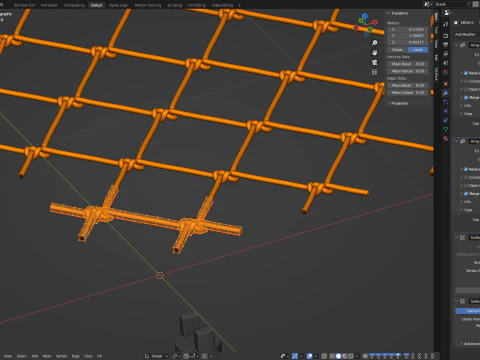Click the Local transform space button

coord(418,50)
